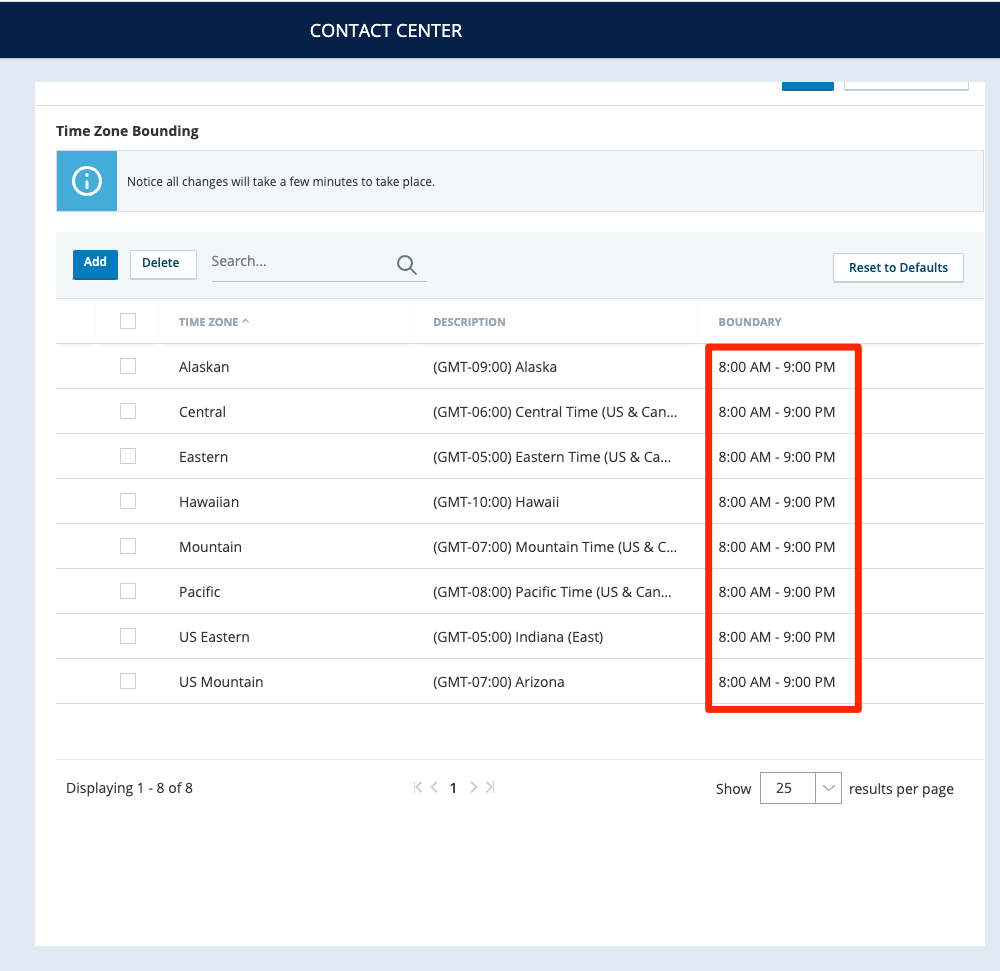Screen dimensions: 1000x971
Task: Check the Hawaiian row checkbox
Action: (128, 502)
